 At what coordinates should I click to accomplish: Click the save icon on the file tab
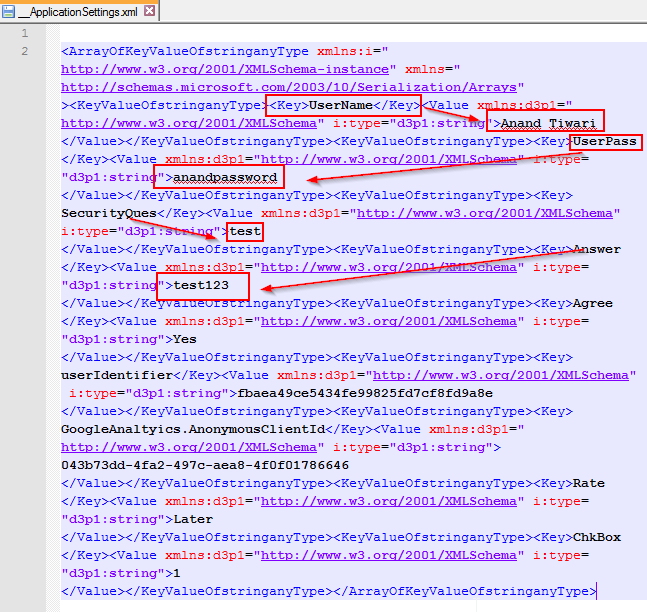click(8, 11)
